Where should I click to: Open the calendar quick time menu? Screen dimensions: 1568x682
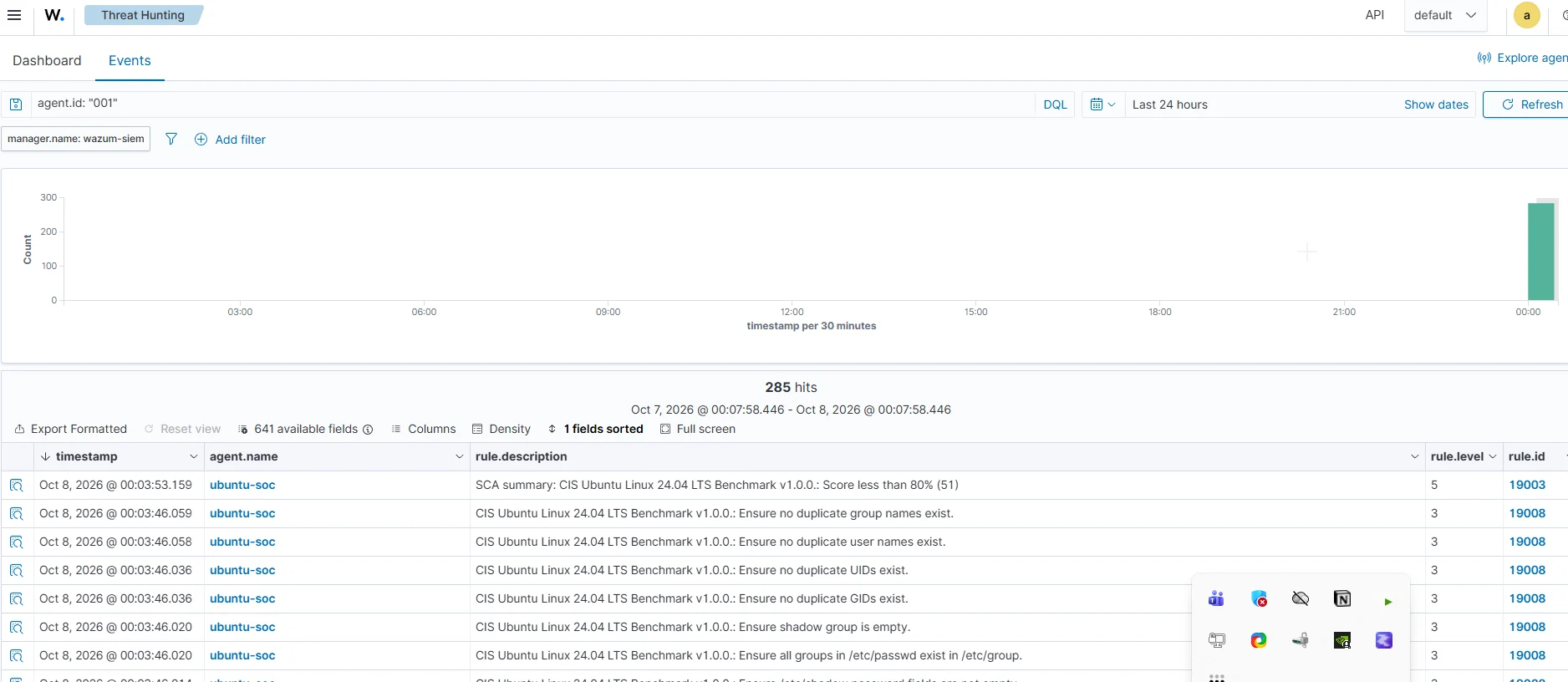(1102, 104)
